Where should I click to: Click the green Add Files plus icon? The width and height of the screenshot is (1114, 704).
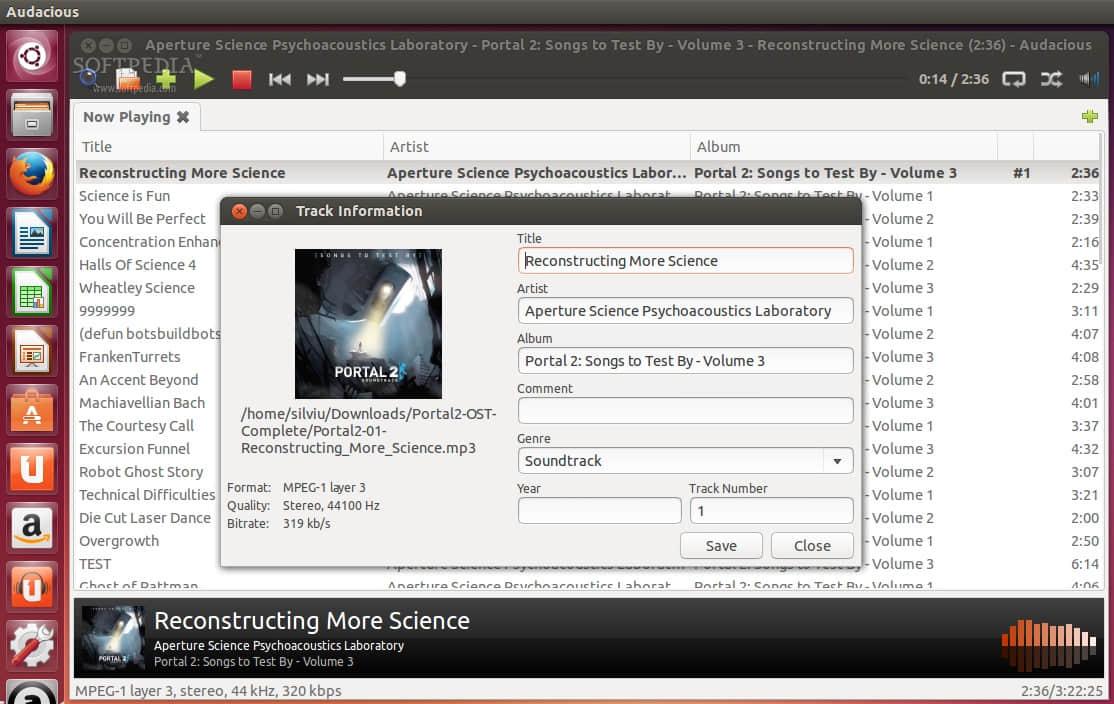[x=166, y=78]
